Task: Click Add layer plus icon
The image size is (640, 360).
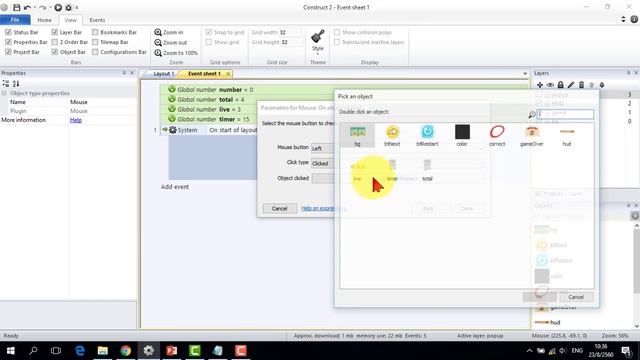Action: 540,85
